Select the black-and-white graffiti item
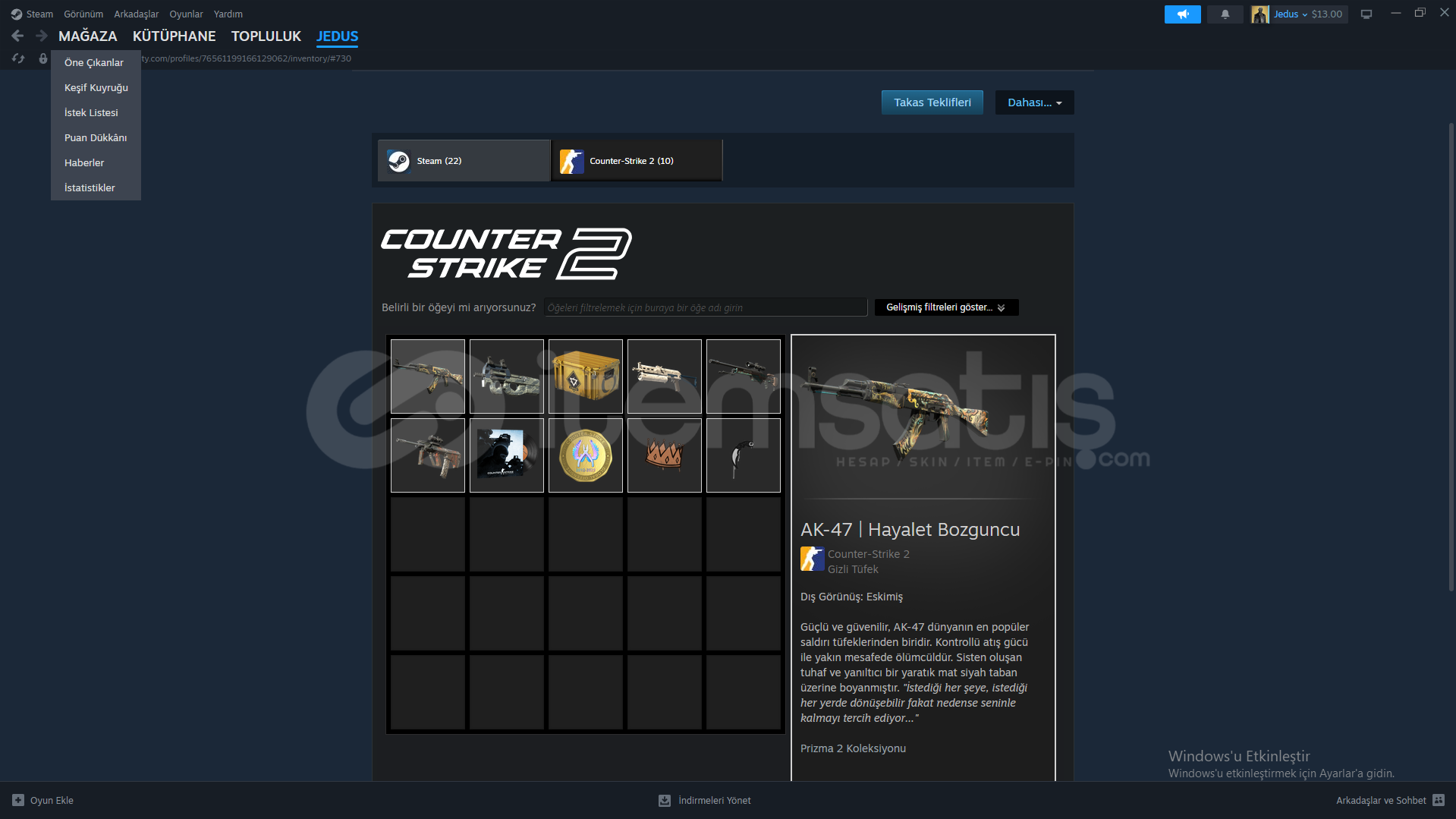1456x819 pixels. click(x=744, y=455)
